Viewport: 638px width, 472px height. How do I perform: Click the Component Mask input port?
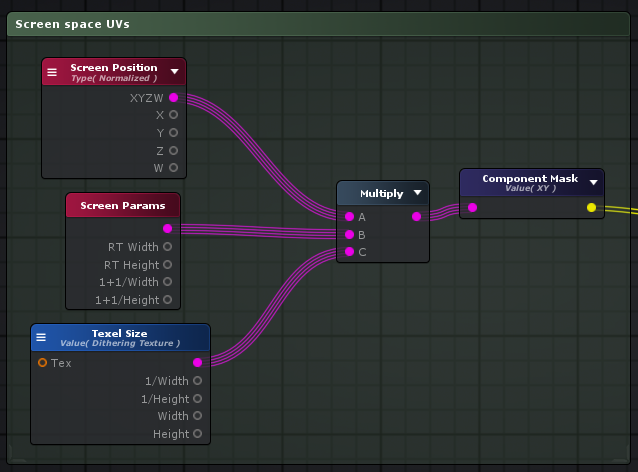tap(472, 208)
